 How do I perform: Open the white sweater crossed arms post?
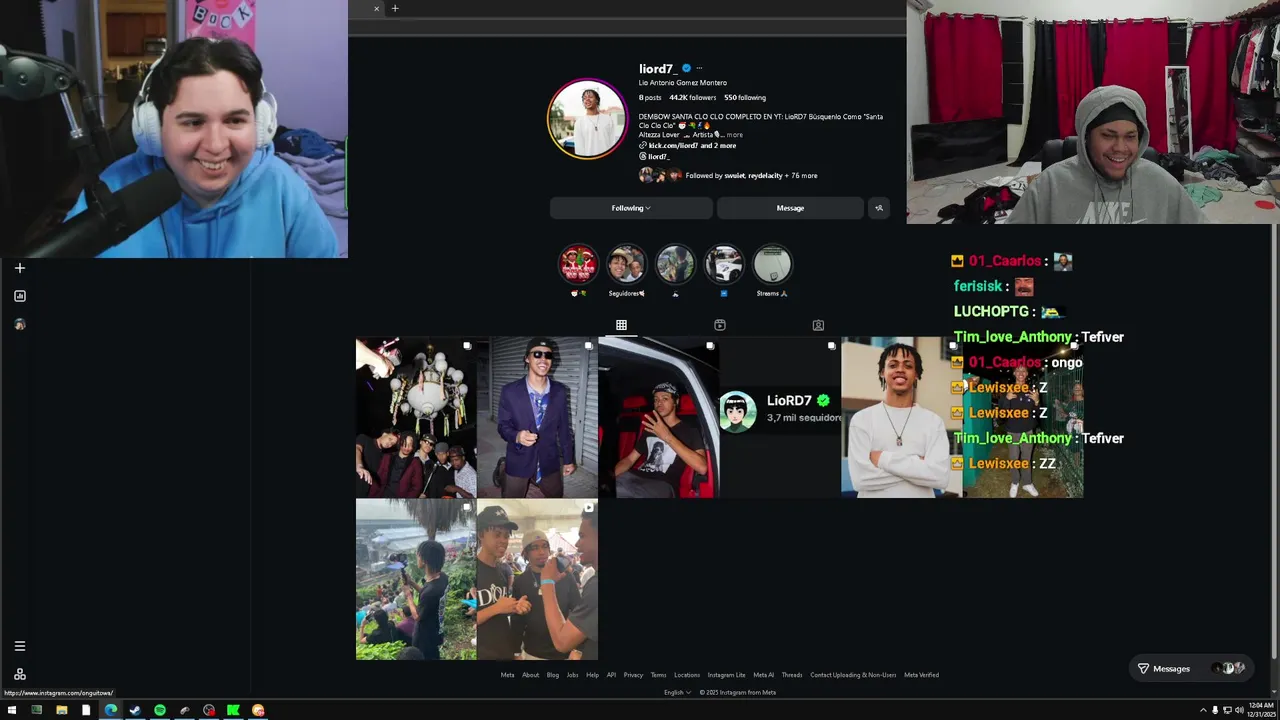[901, 418]
